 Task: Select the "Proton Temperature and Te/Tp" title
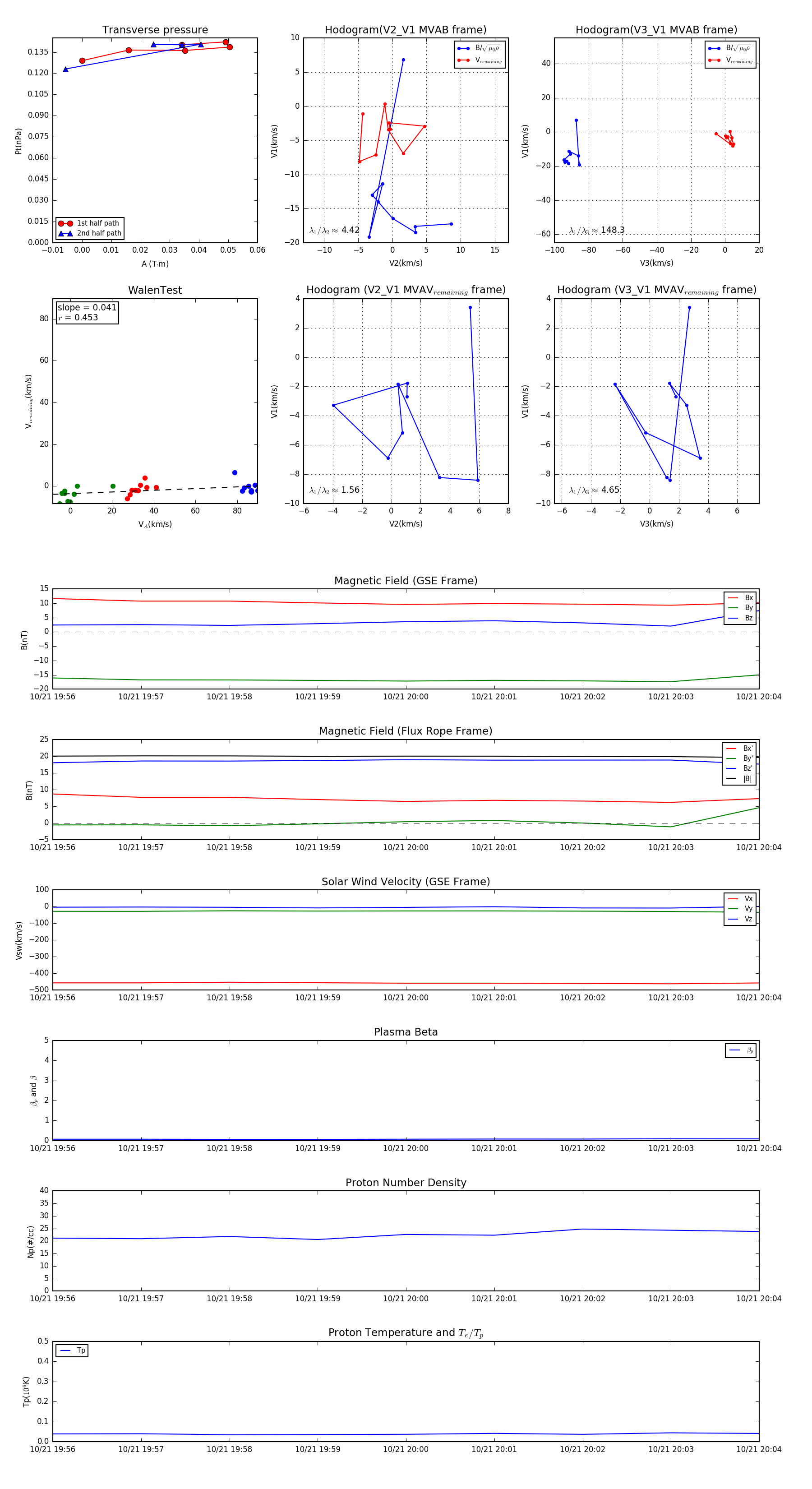406,1333
